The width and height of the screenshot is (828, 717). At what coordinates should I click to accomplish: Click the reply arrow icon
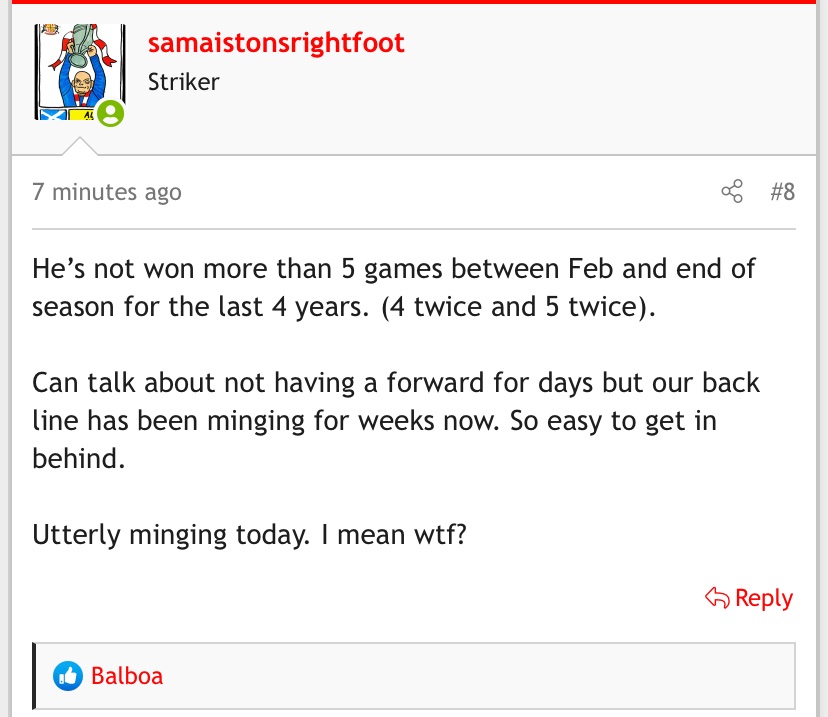coord(717,599)
